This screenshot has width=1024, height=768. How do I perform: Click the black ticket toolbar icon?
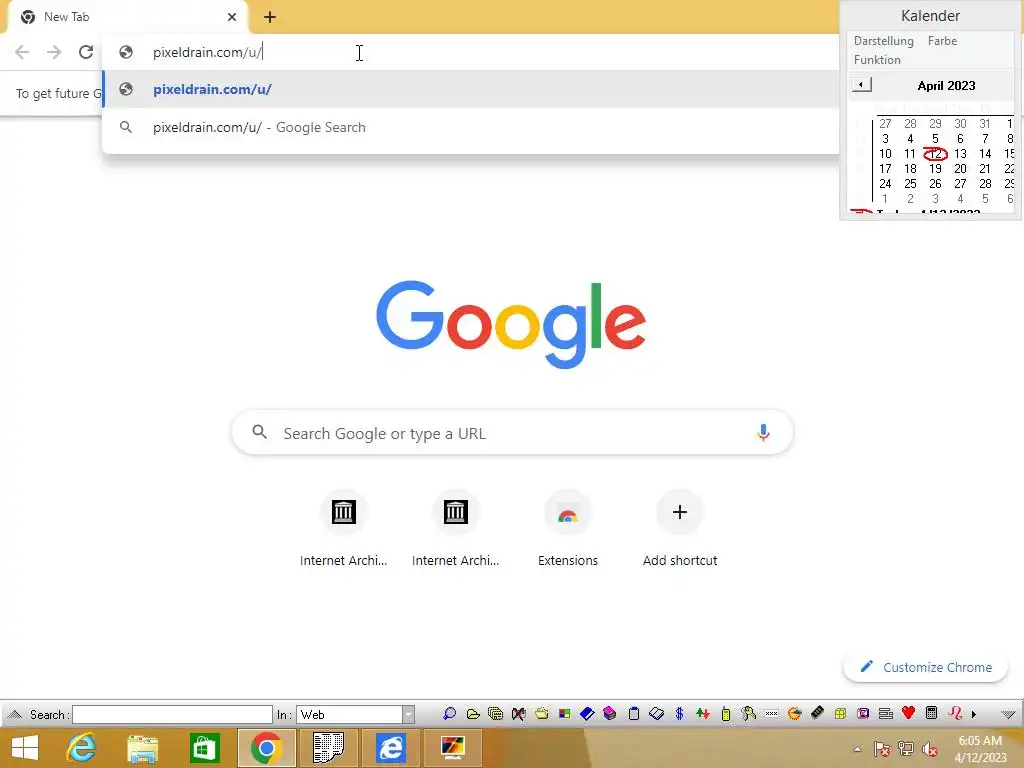click(817, 713)
